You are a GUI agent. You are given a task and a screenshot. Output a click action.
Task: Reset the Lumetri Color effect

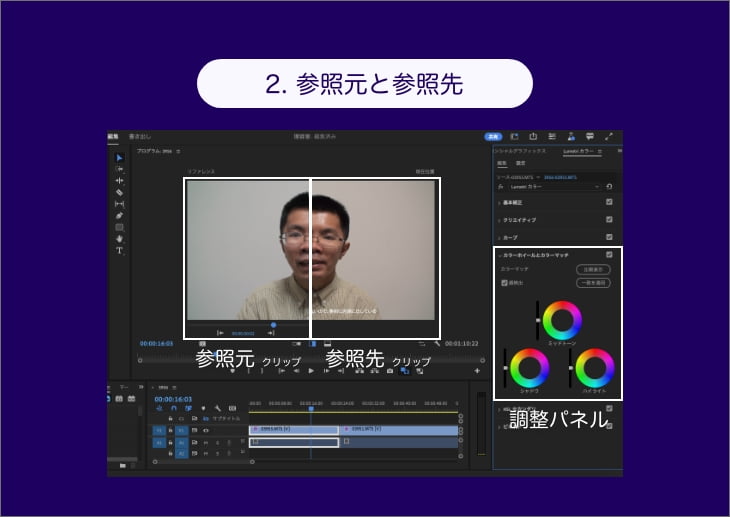click(609, 186)
